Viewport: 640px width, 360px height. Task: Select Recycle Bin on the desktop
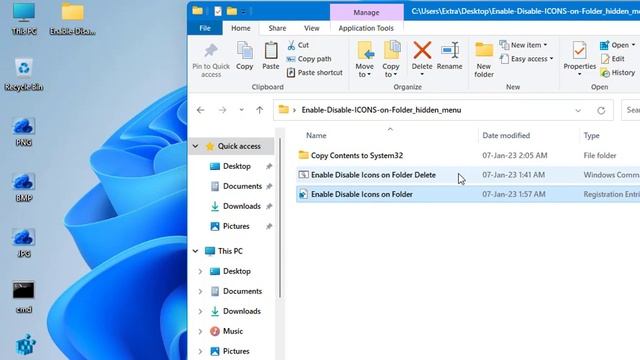tap(24, 75)
